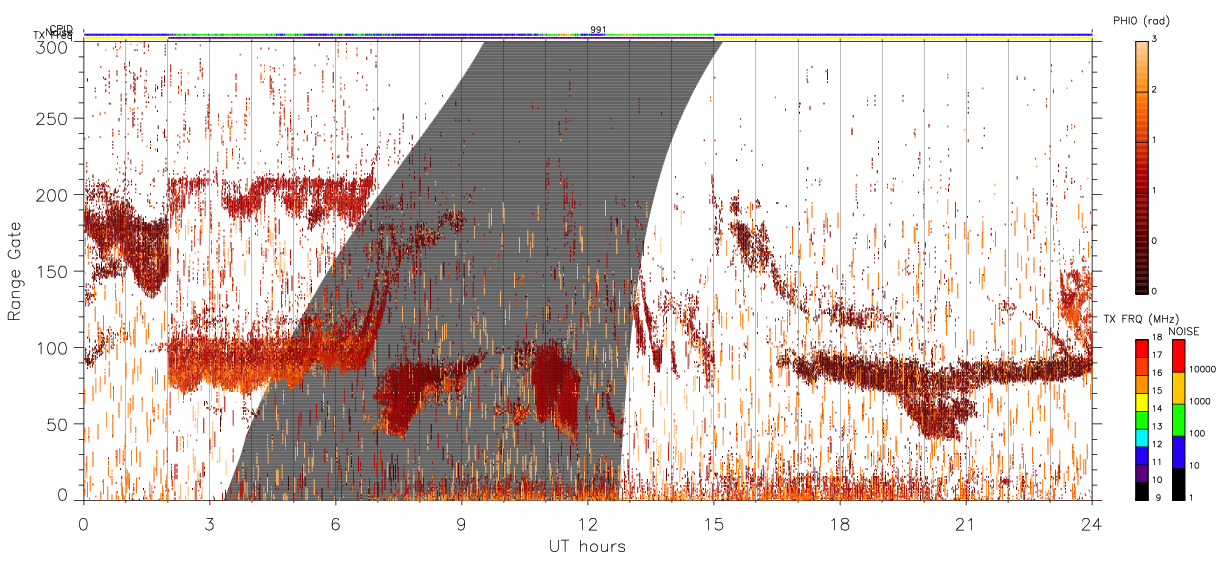
Task: Click '24' tick on UT hours axis
Action: pos(1092,524)
